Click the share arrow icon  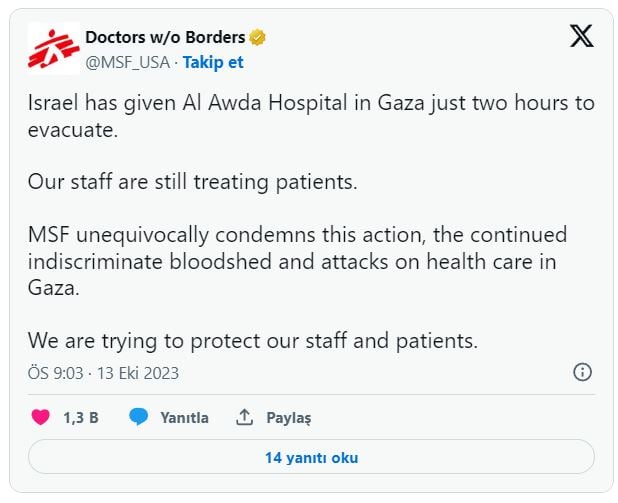[244, 417]
